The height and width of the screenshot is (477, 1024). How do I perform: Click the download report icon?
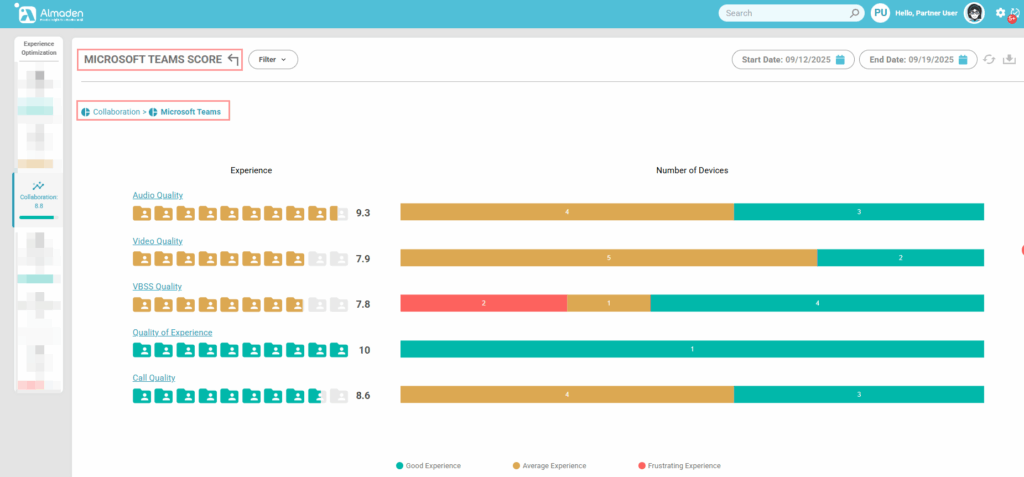click(1008, 60)
